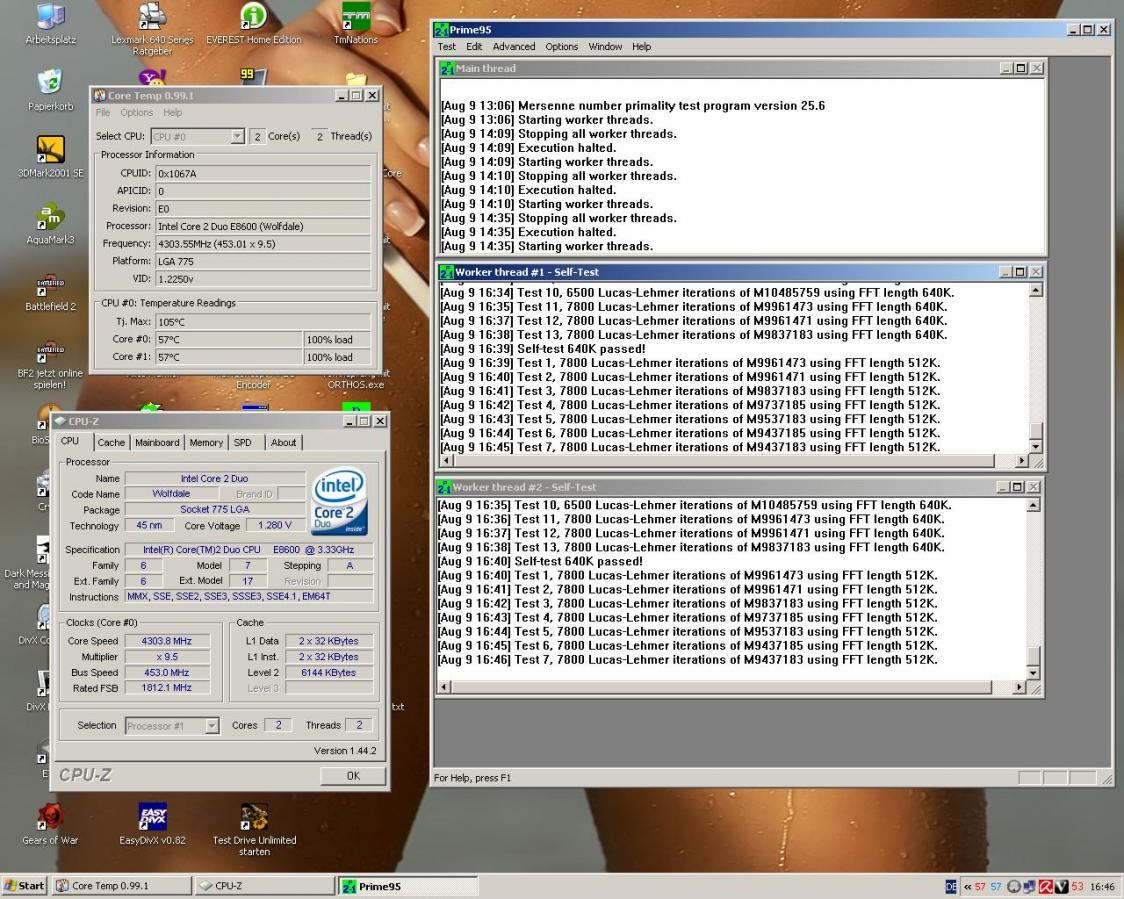Launch the EasyDivX v0.82 icon
Screen dimensions: 1124x899
(152, 824)
